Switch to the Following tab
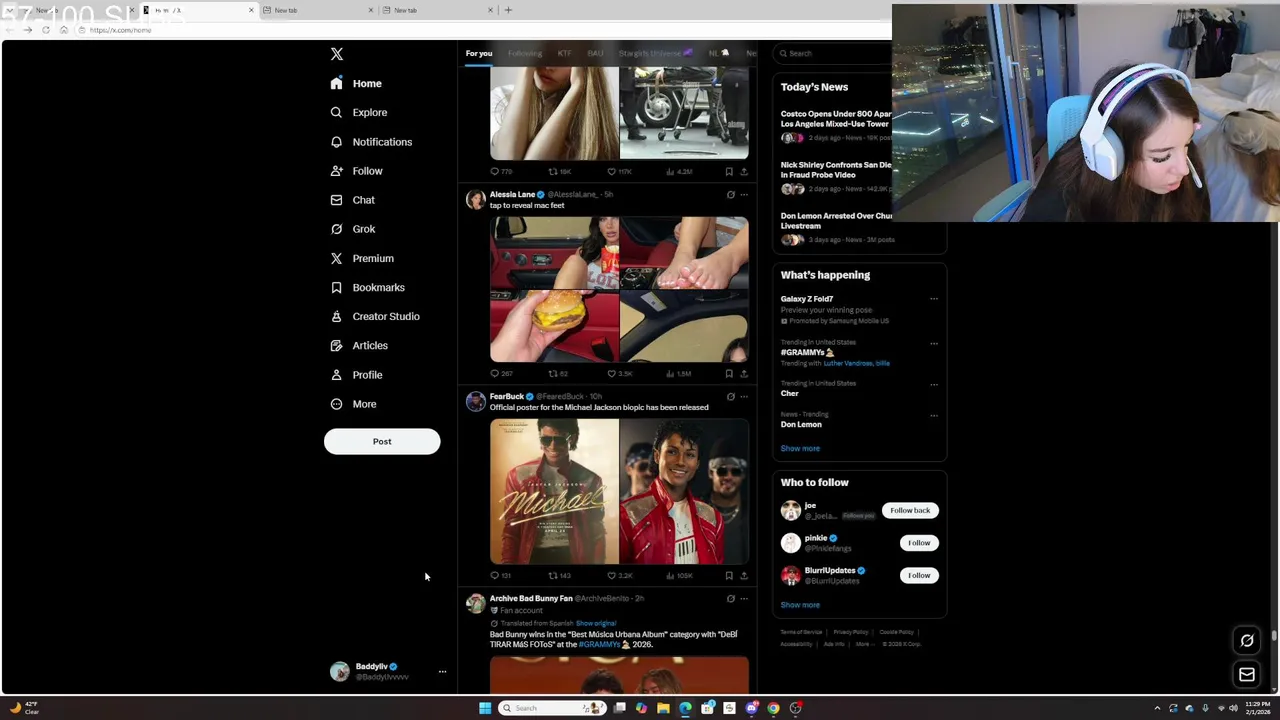Image resolution: width=1280 pixels, height=720 pixels. 525,53
